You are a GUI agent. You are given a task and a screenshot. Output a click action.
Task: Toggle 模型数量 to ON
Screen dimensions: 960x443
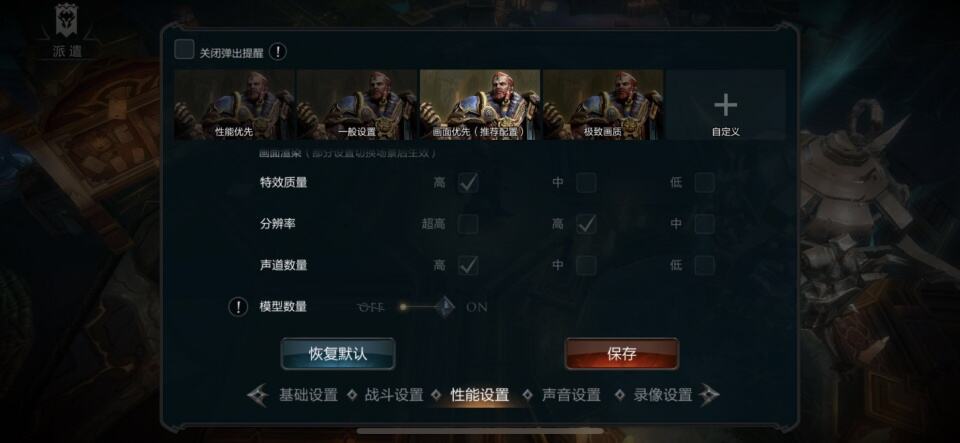[477, 307]
